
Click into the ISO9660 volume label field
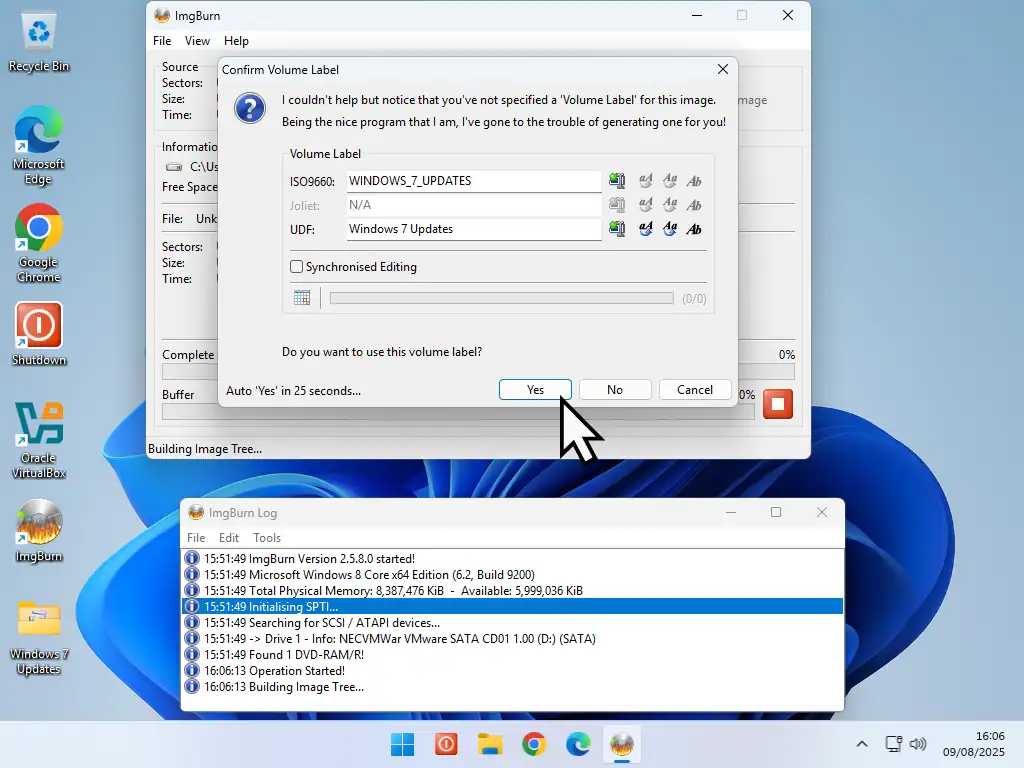pos(473,181)
